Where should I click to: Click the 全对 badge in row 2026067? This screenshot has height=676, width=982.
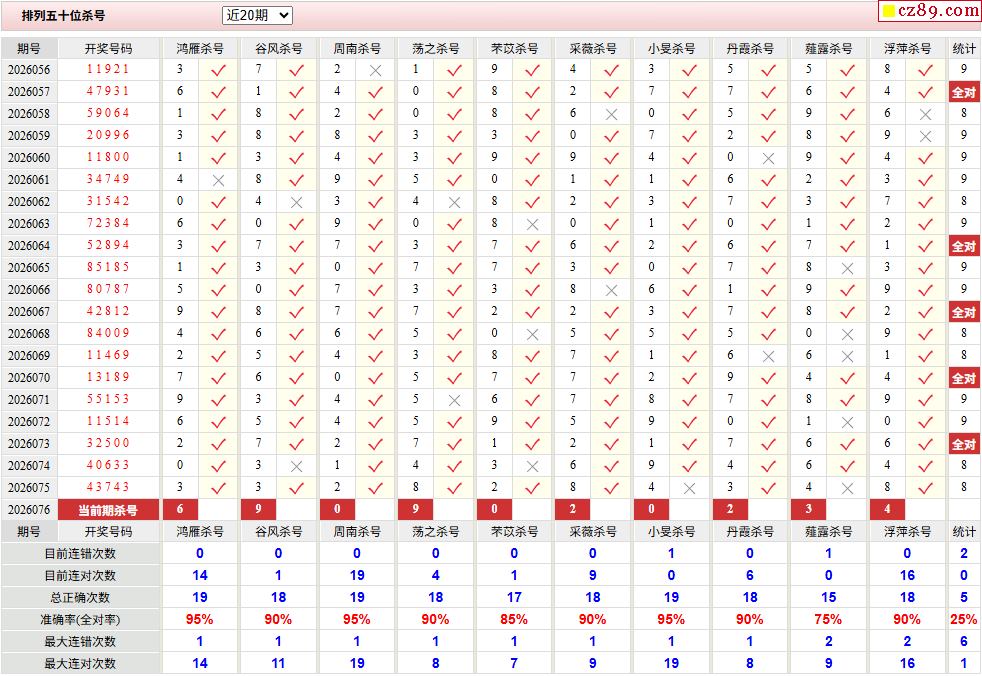964,312
